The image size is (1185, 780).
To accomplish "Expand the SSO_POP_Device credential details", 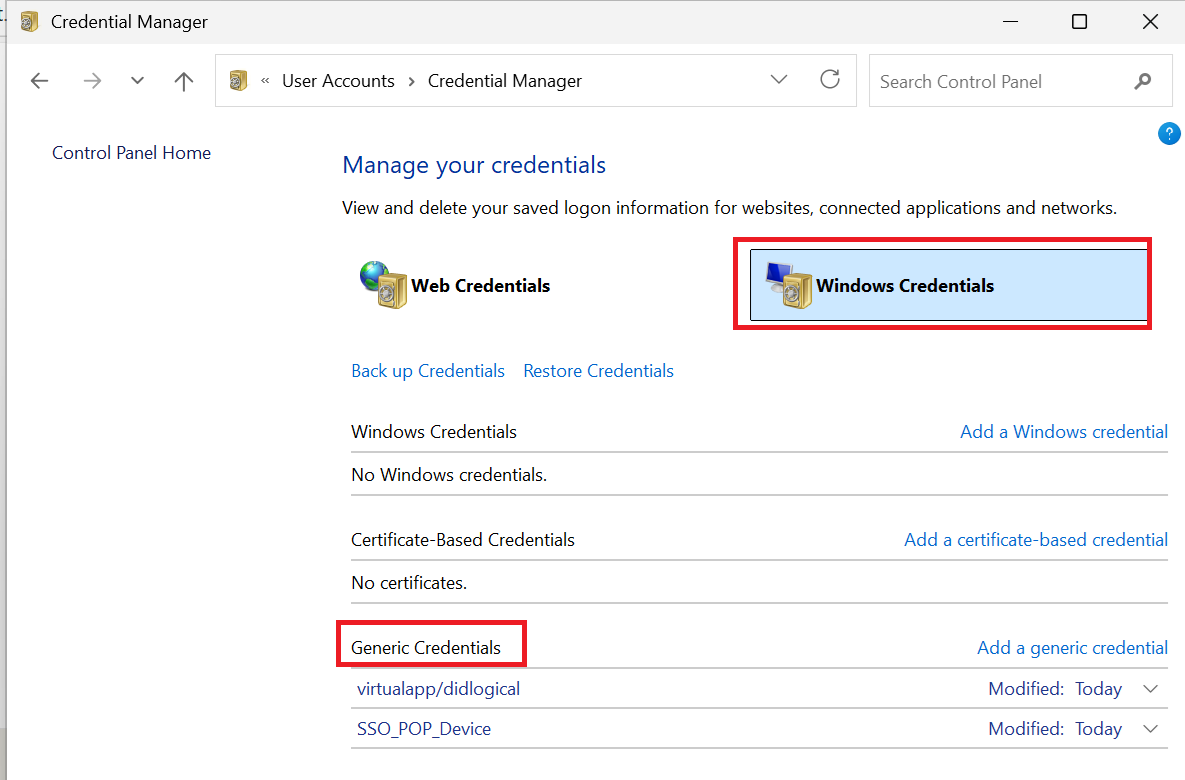I will (x=1148, y=728).
